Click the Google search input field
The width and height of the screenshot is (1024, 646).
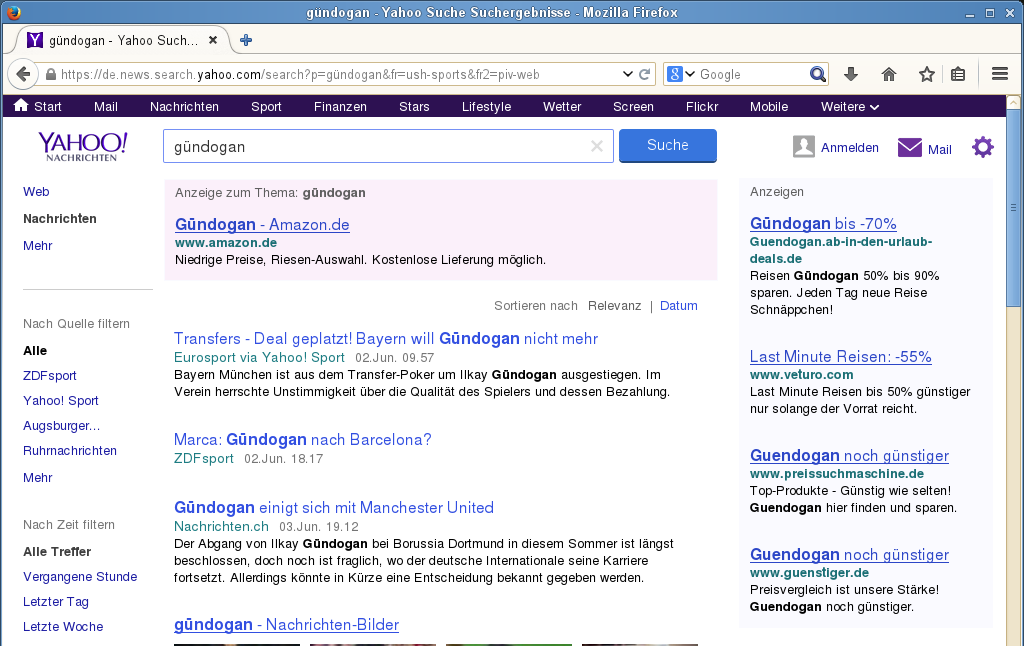pyautogui.click(x=752, y=74)
